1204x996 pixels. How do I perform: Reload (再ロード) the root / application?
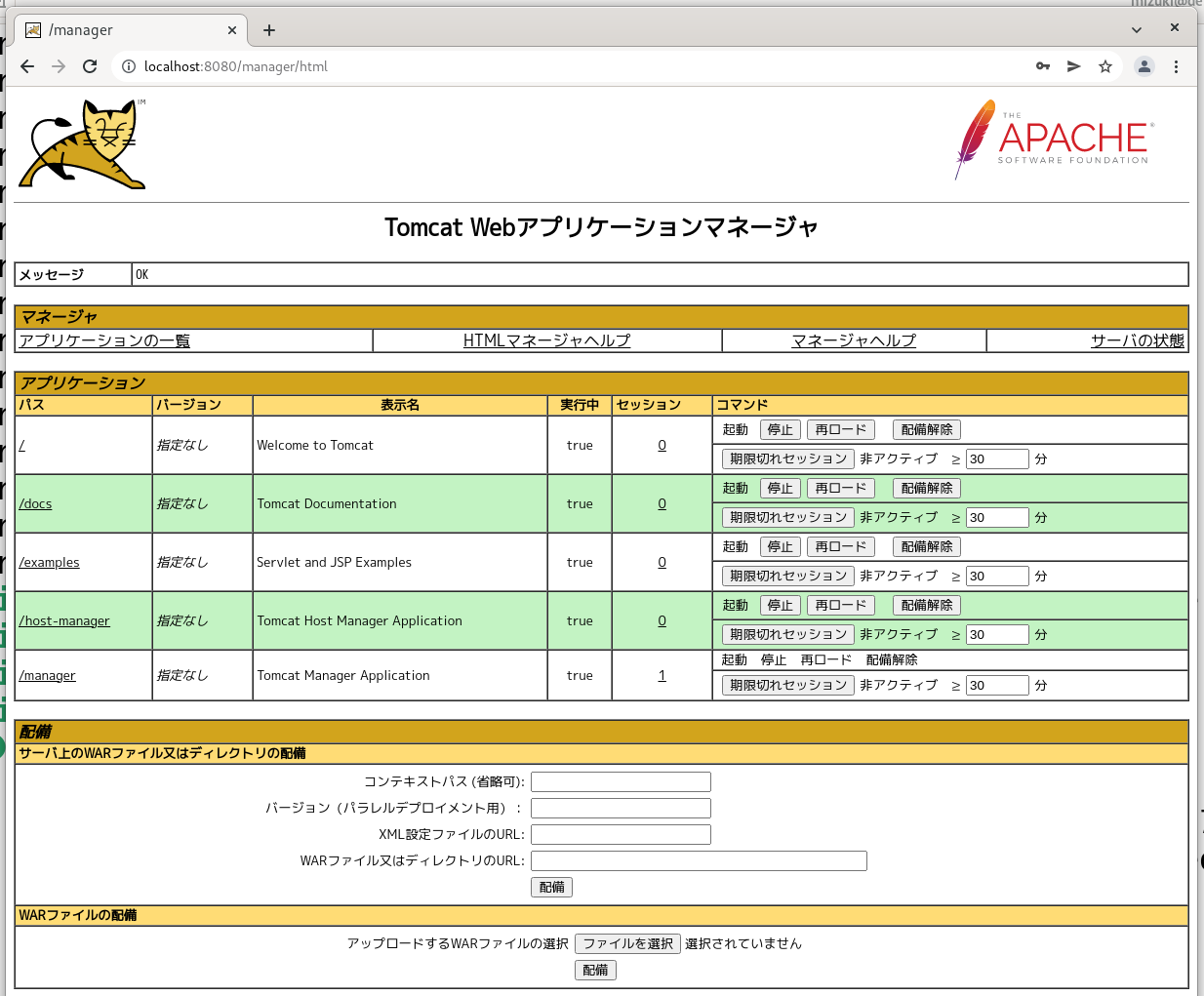(841, 430)
